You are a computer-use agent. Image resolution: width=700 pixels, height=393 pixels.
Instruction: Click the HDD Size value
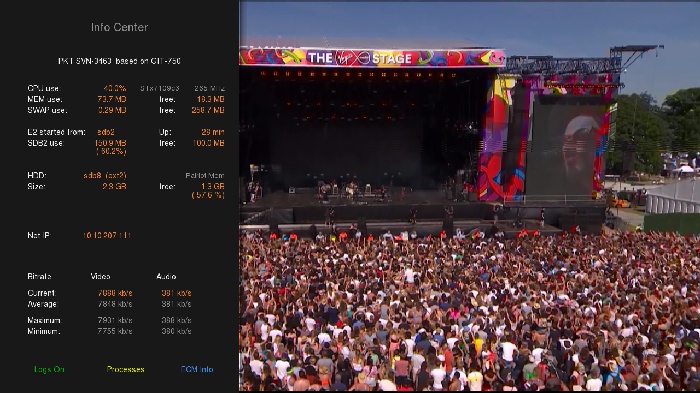[x=114, y=186]
